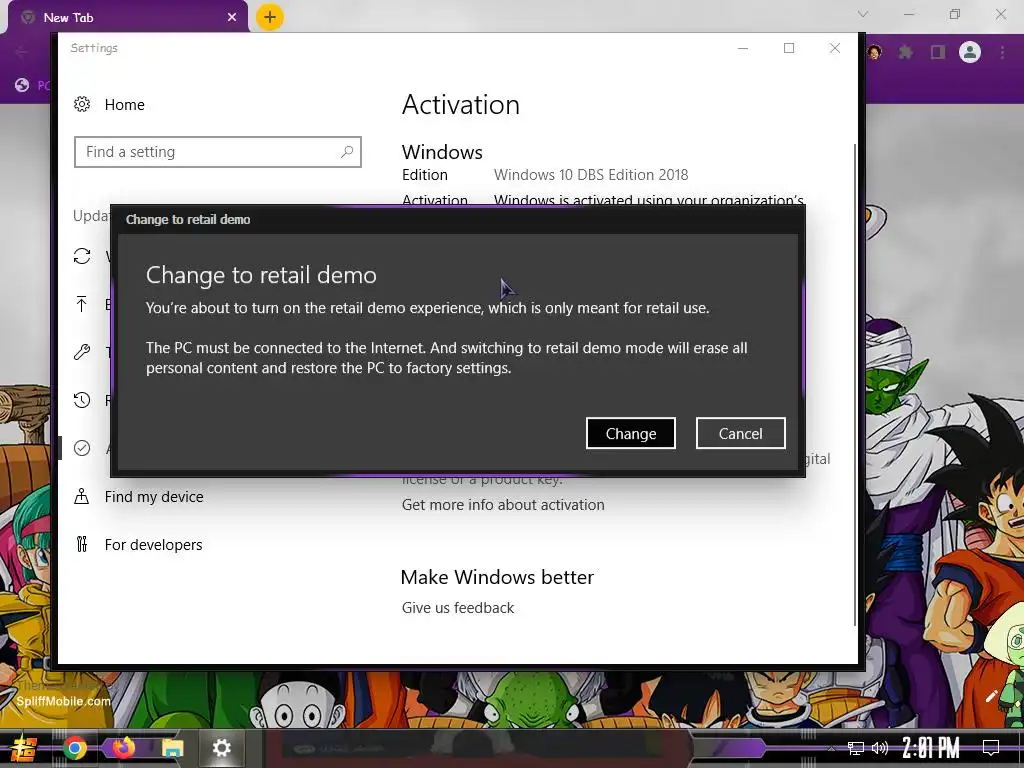Click the pencil customize icon on new tab page
The height and width of the screenshot is (768, 1024).
coord(991,696)
